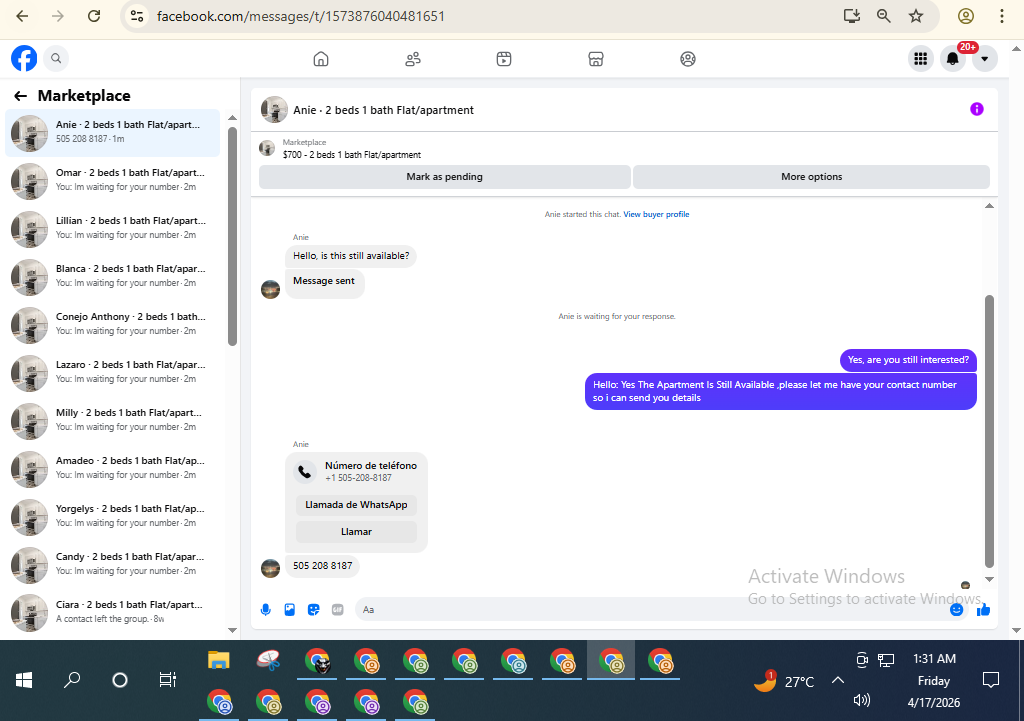Open the apps grid menu
The image size is (1024, 721).
(921, 59)
